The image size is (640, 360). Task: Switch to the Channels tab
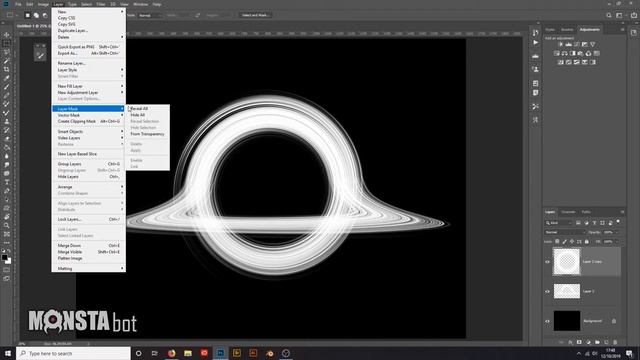[x=568, y=212]
